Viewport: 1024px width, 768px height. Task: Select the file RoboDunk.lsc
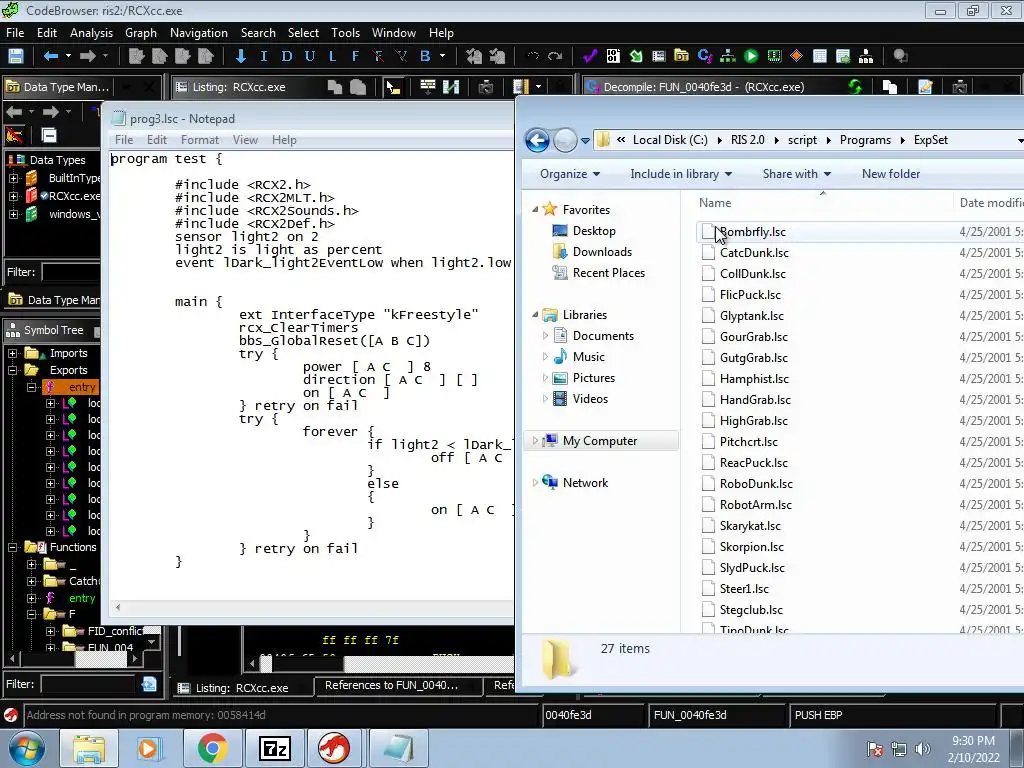coord(756,484)
